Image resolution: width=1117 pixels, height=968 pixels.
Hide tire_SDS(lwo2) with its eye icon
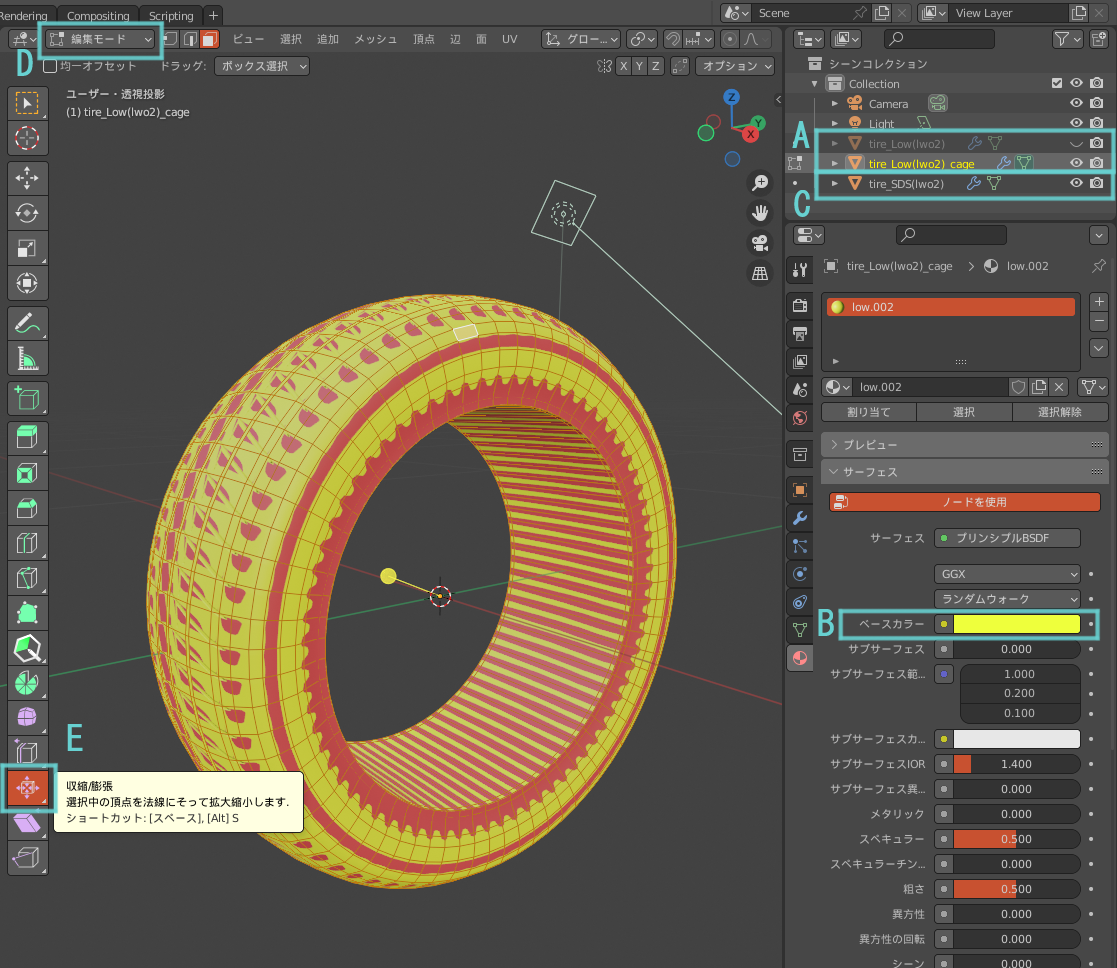[x=1076, y=183]
